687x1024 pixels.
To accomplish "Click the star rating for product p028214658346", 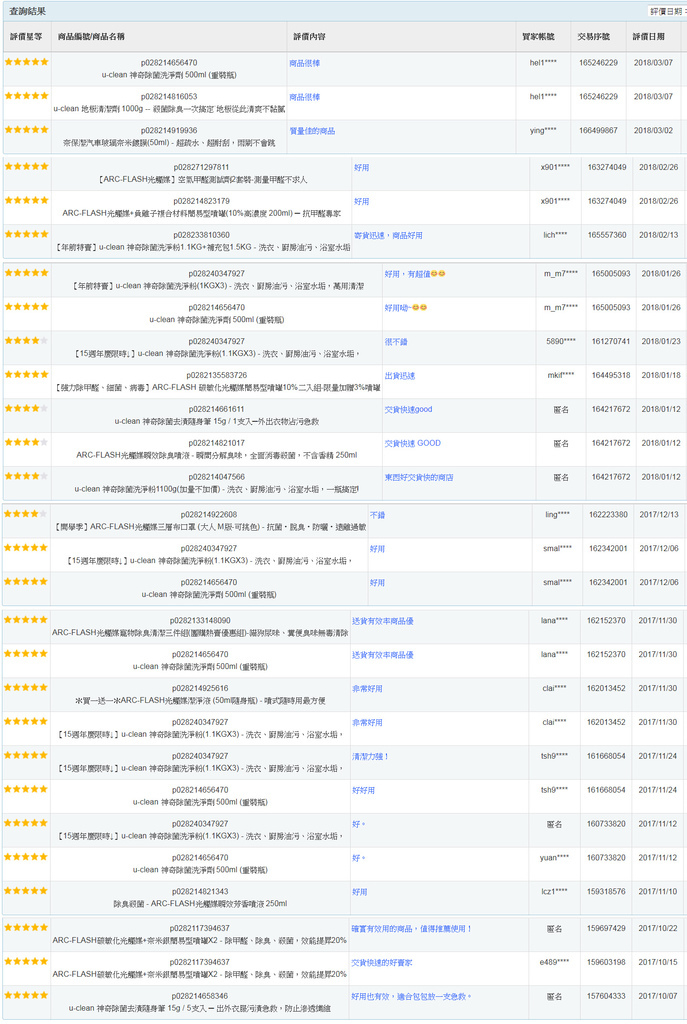I will [25, 995].
